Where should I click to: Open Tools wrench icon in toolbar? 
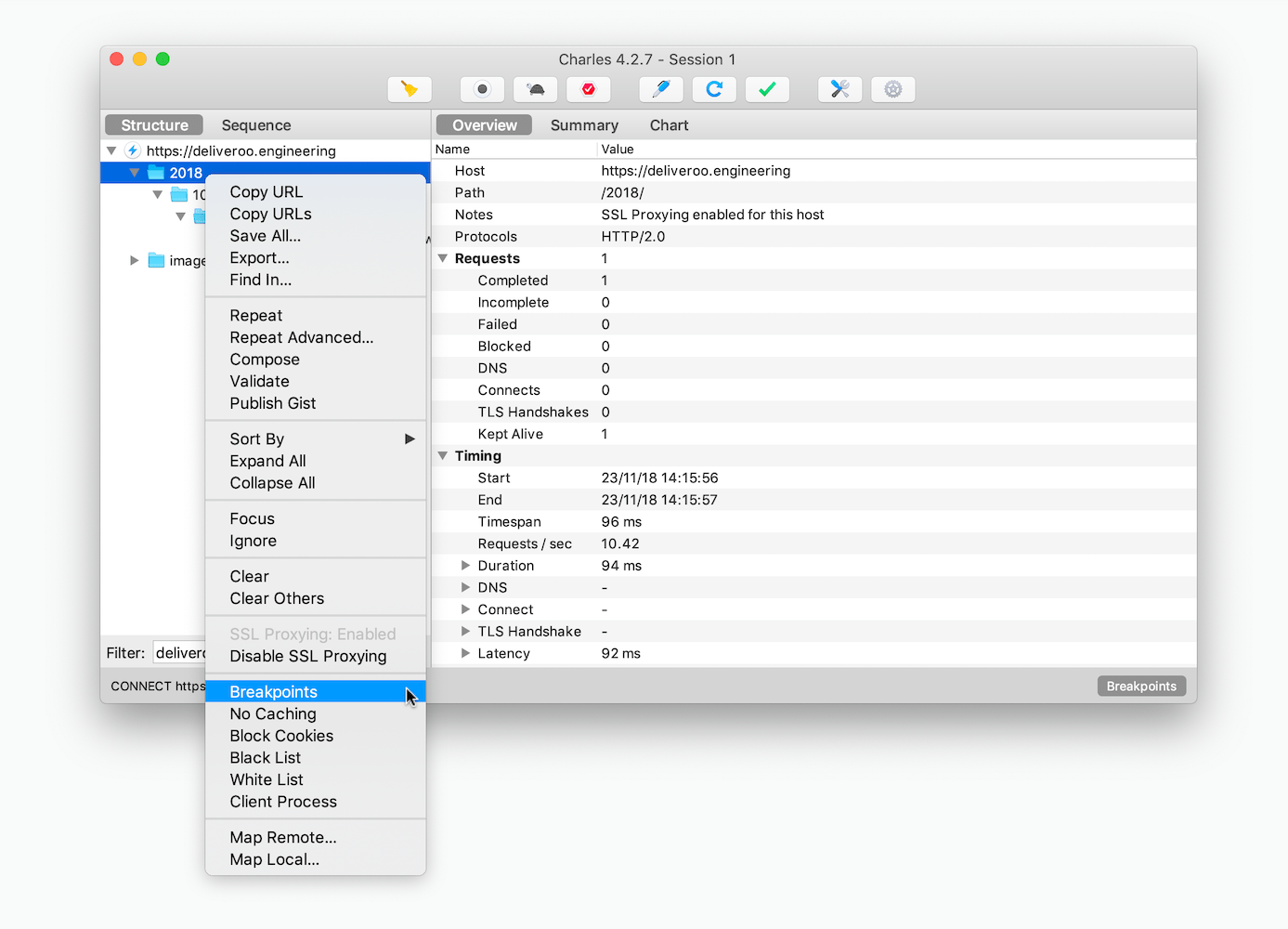839,89
